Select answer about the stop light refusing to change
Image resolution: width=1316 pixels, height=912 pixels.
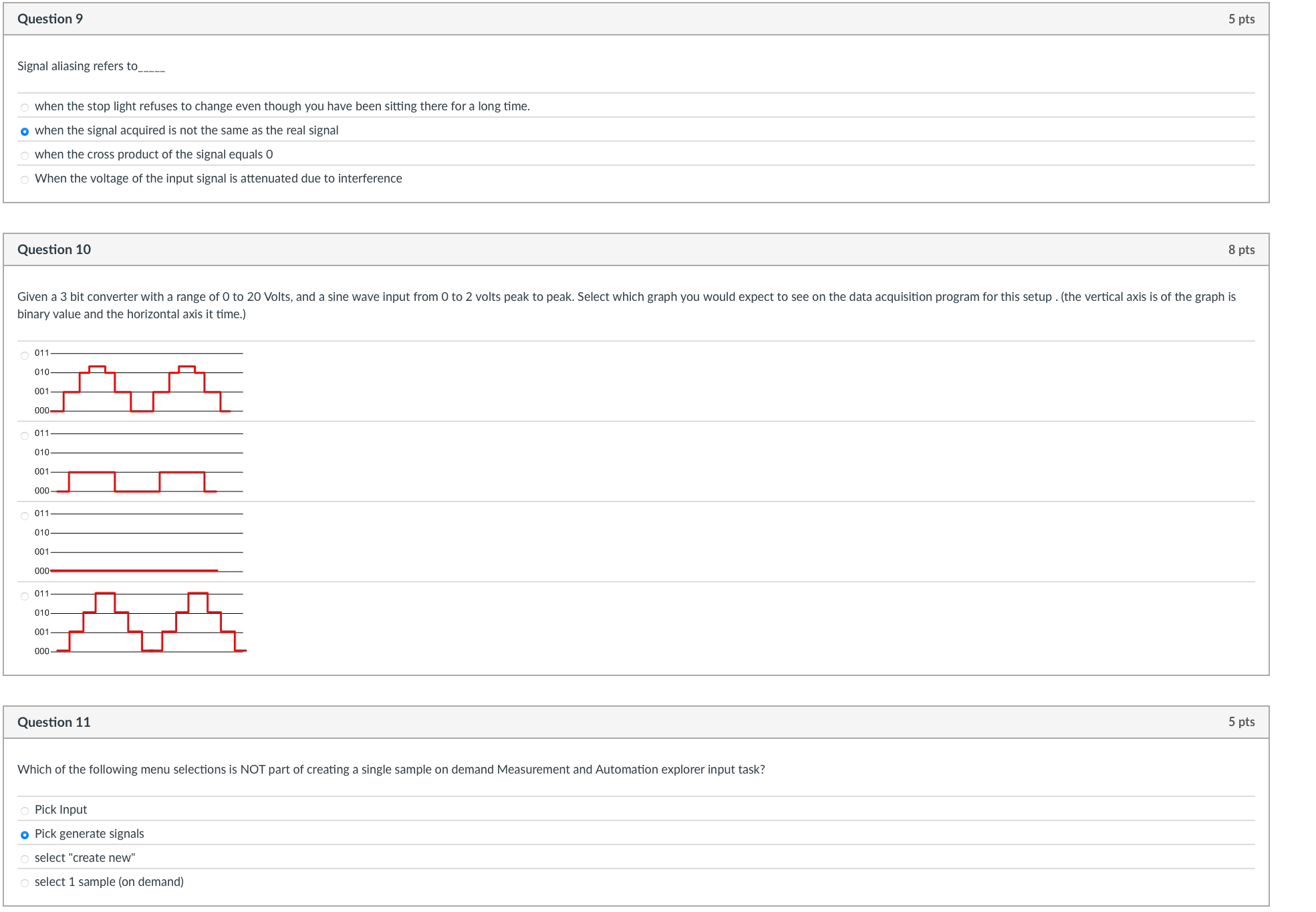[x=24, y=106]
